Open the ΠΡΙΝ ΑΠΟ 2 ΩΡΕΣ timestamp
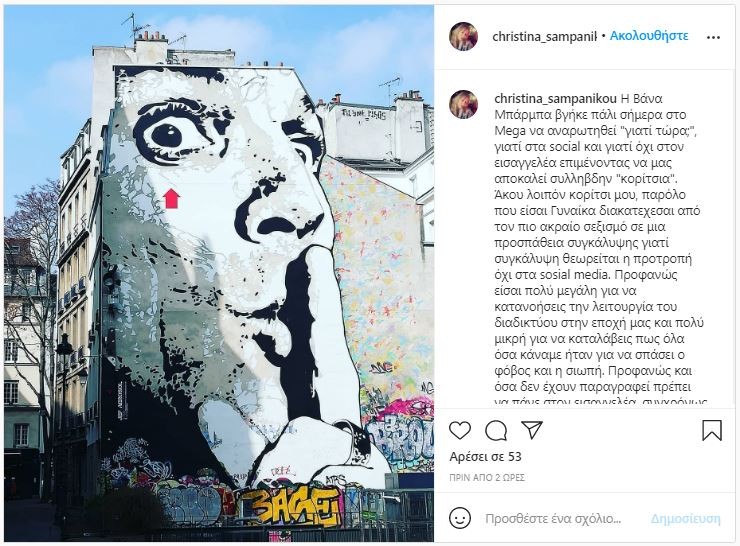 tap(487, 478)
